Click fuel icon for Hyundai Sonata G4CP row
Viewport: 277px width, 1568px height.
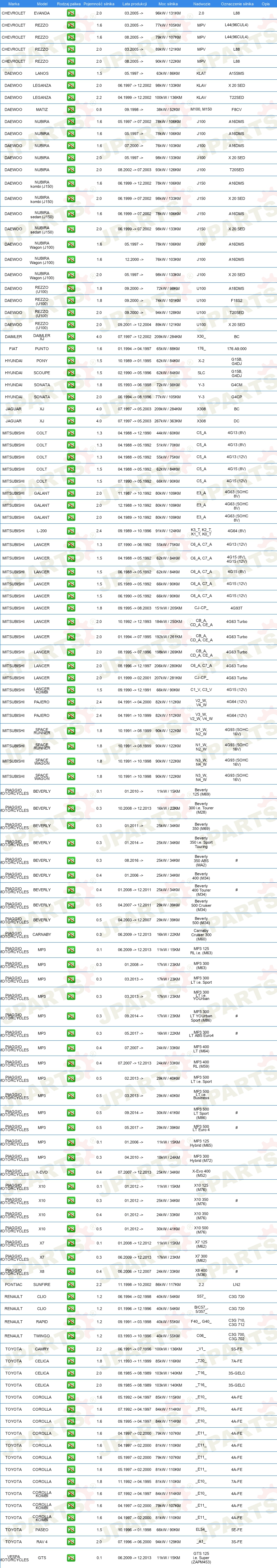coord(70,397)
